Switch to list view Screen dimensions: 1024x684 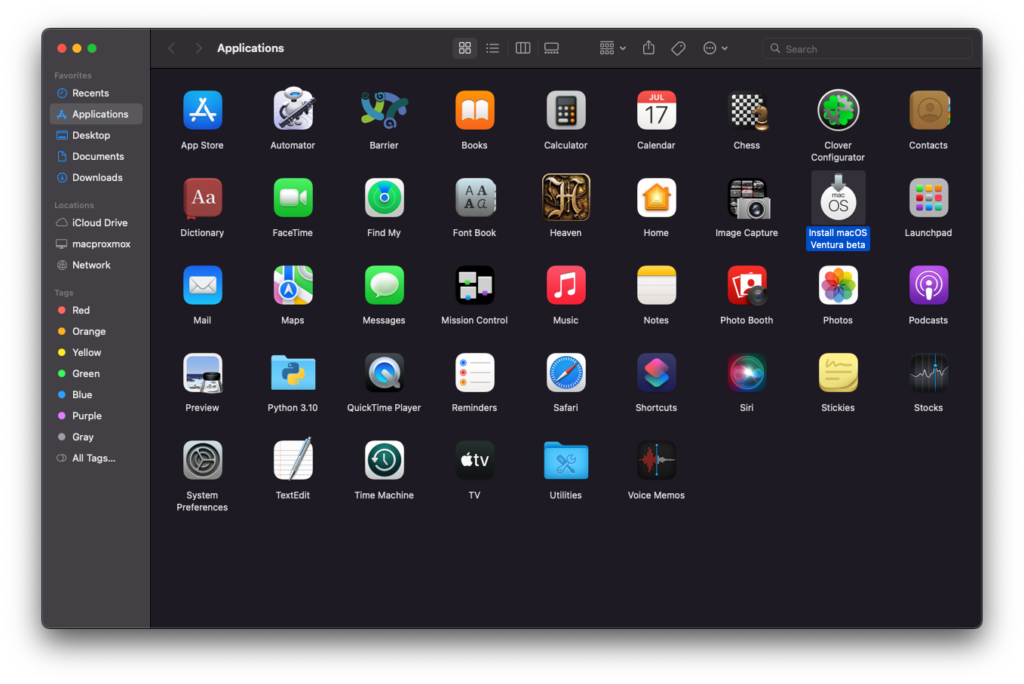(492, 48)
